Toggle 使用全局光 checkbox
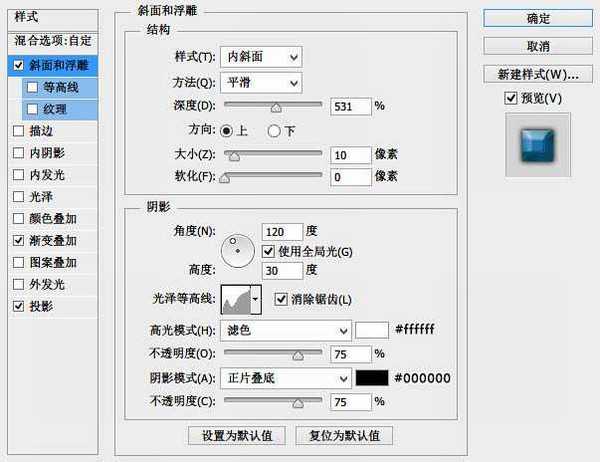The height and width of the screenshot is (462, 600). click(x=268, y=250)
